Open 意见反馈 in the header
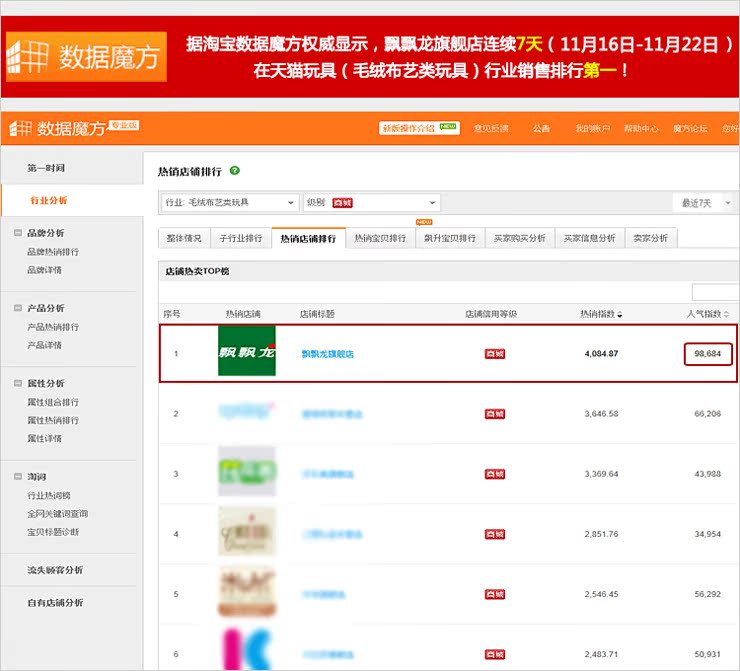 tap(491, 128)
